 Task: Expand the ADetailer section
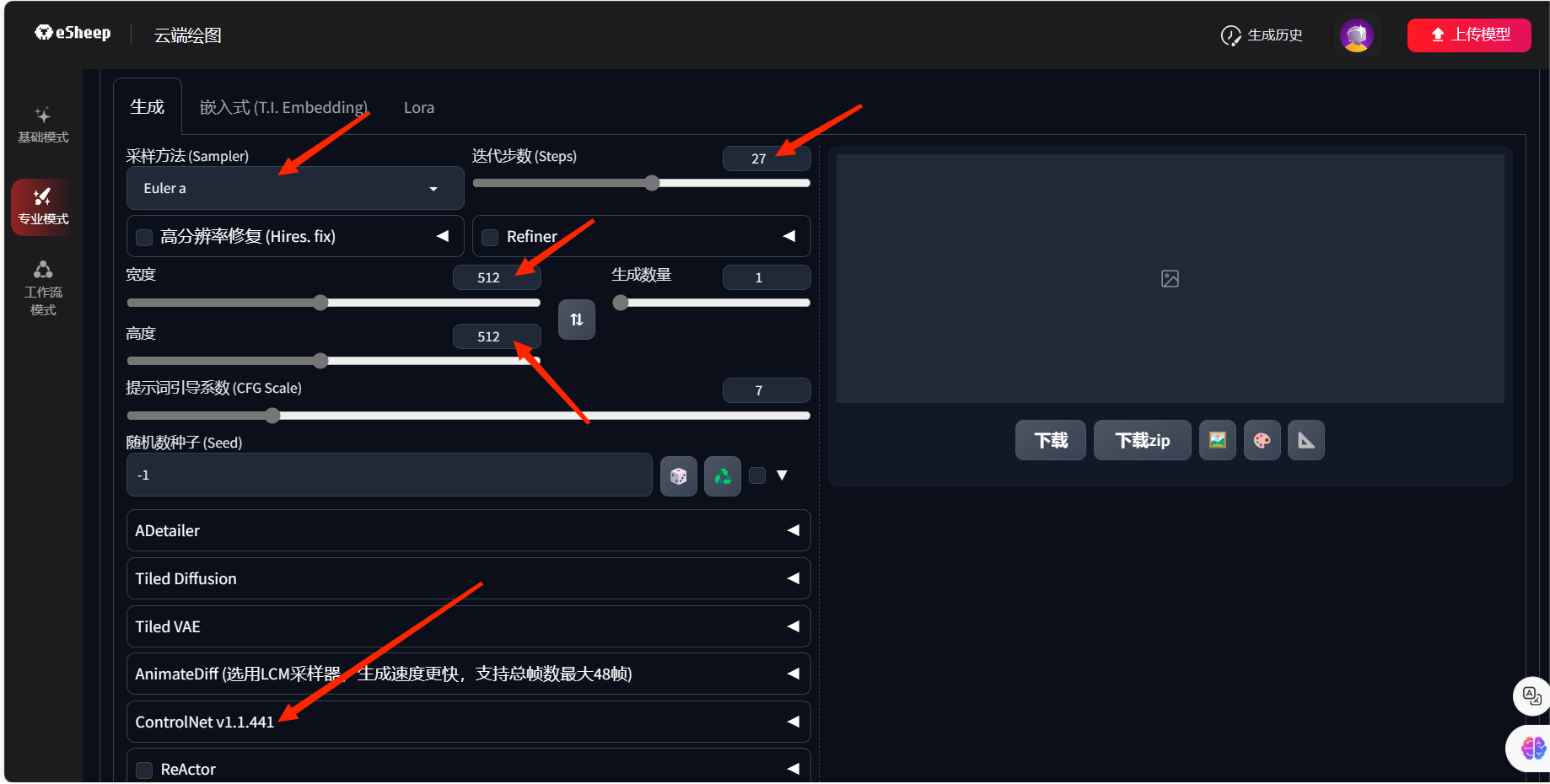[x=468, y=530]
